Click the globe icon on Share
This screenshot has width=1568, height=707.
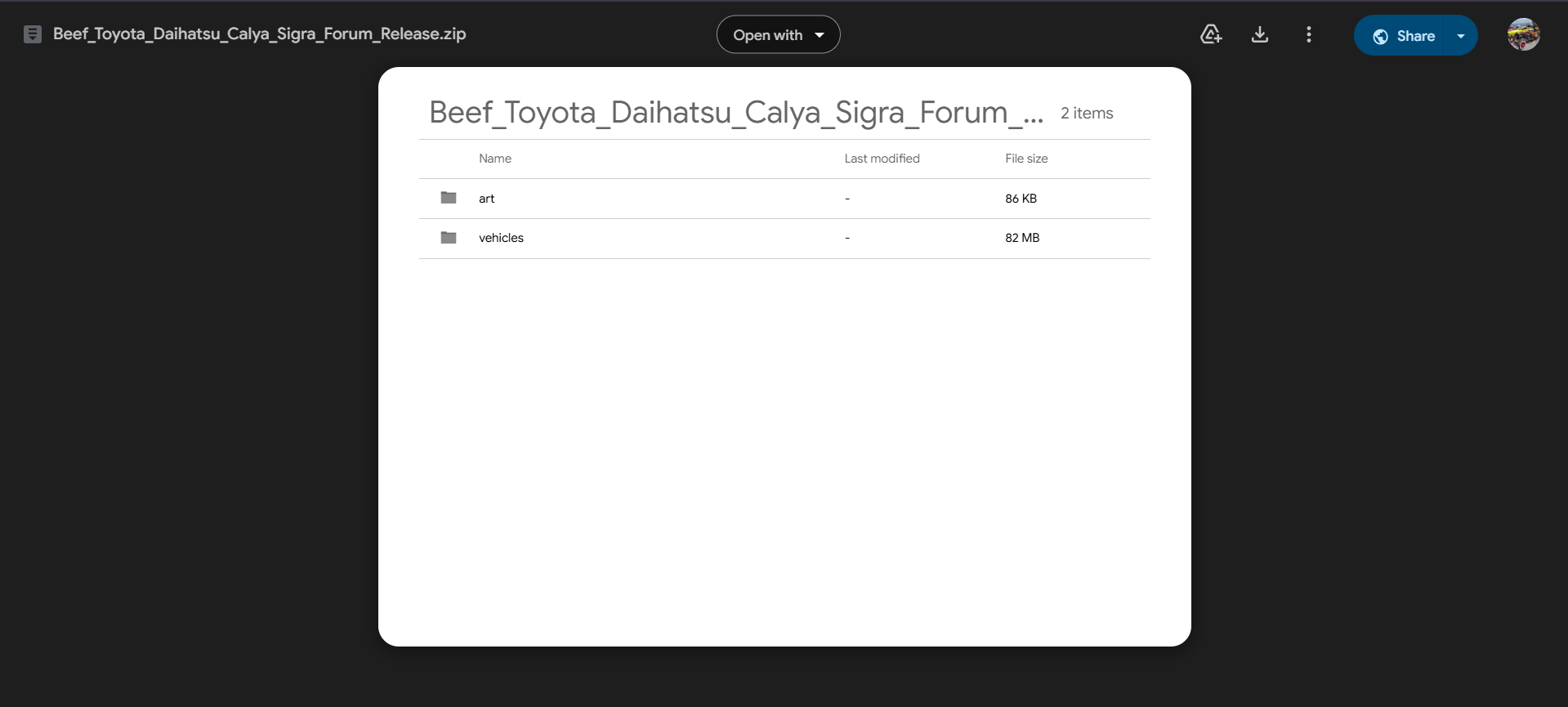tap(1380, 36)
